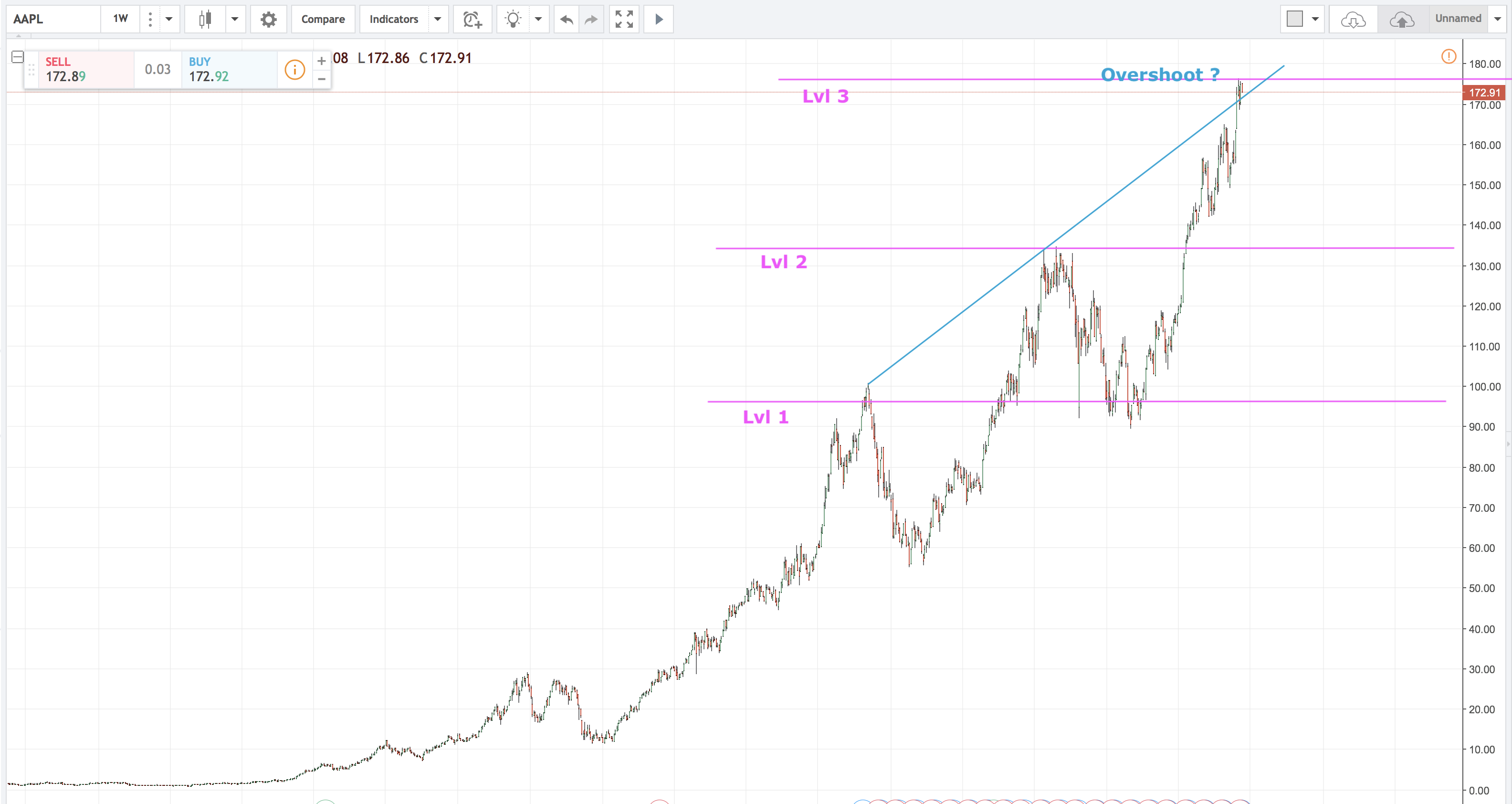Expand the chart style dropdown arrow
Screen dimensions: 1512x804
235,20
